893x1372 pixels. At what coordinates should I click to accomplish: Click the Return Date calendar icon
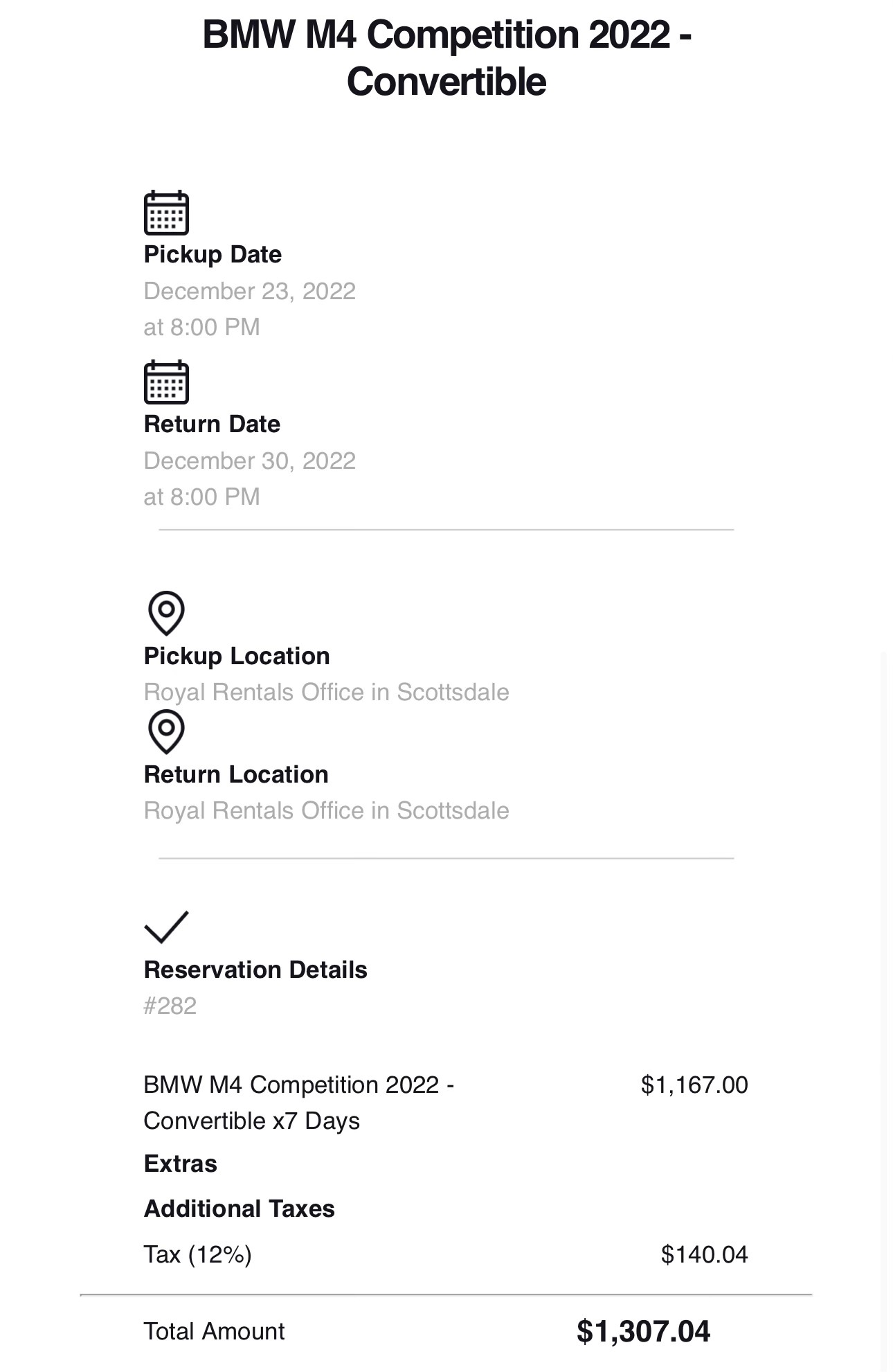coord(166,382)
